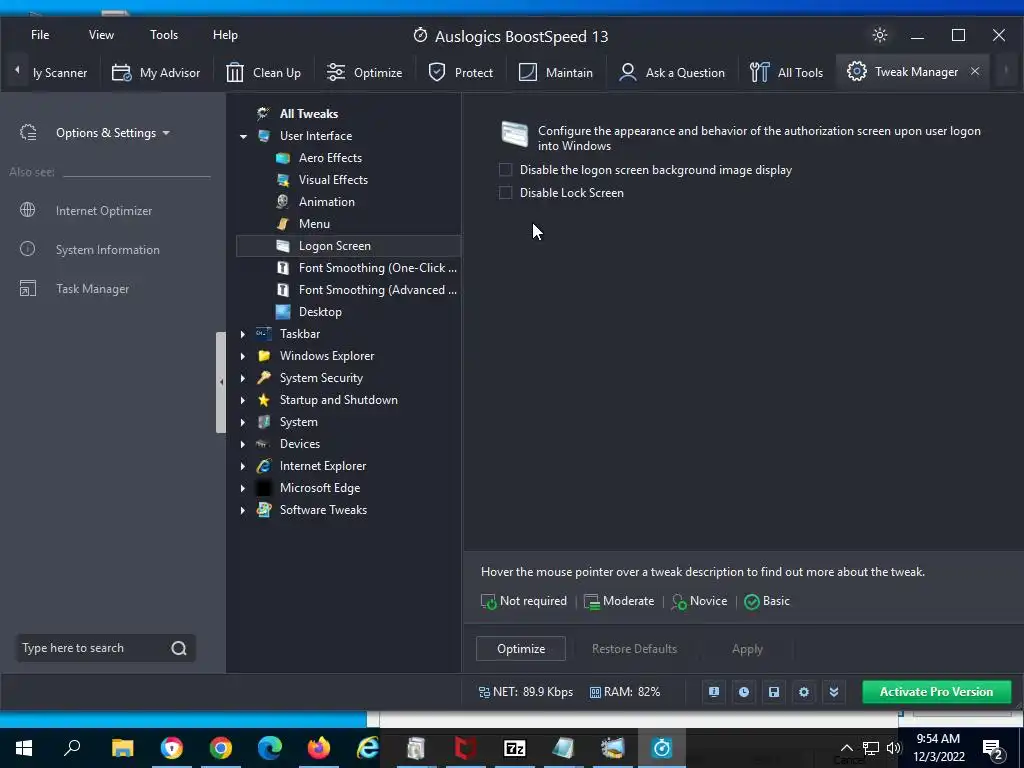This screenshot has height=768, width=1024.
Task: Click the status bar double-chevron down icon
Action: pos(834,692)
